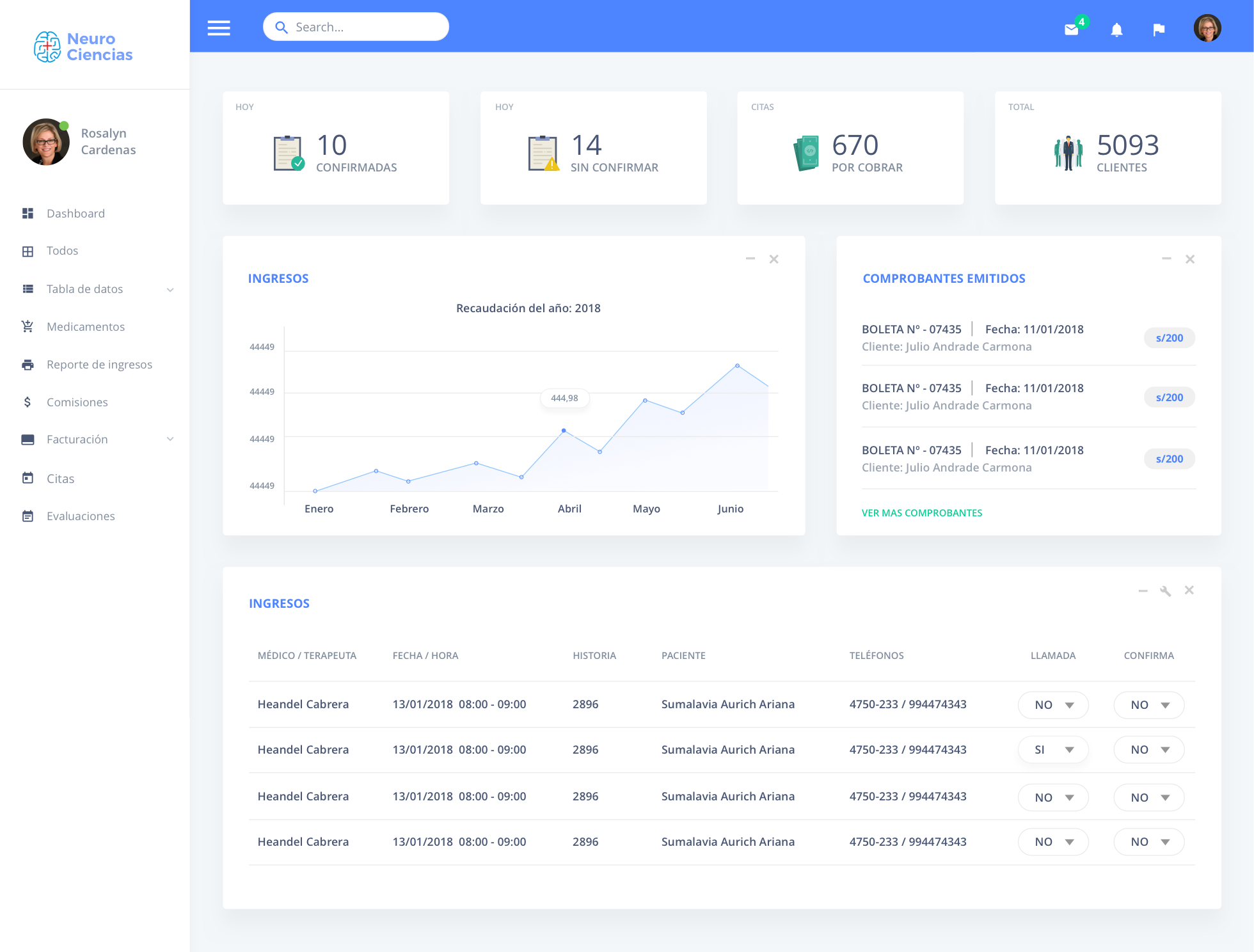This screenshot has height=952, width=1254.
Task: Click the flag icon in the header
Action: coord(1159,29)
